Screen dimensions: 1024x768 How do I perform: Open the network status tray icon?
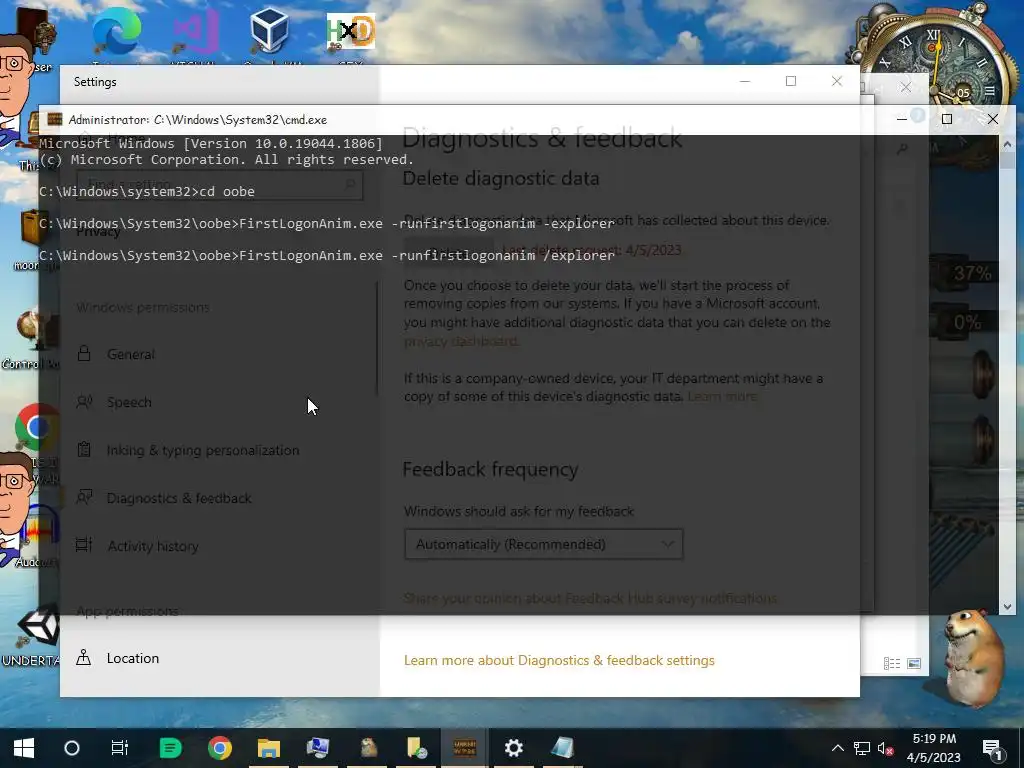[x=862, y=748]
